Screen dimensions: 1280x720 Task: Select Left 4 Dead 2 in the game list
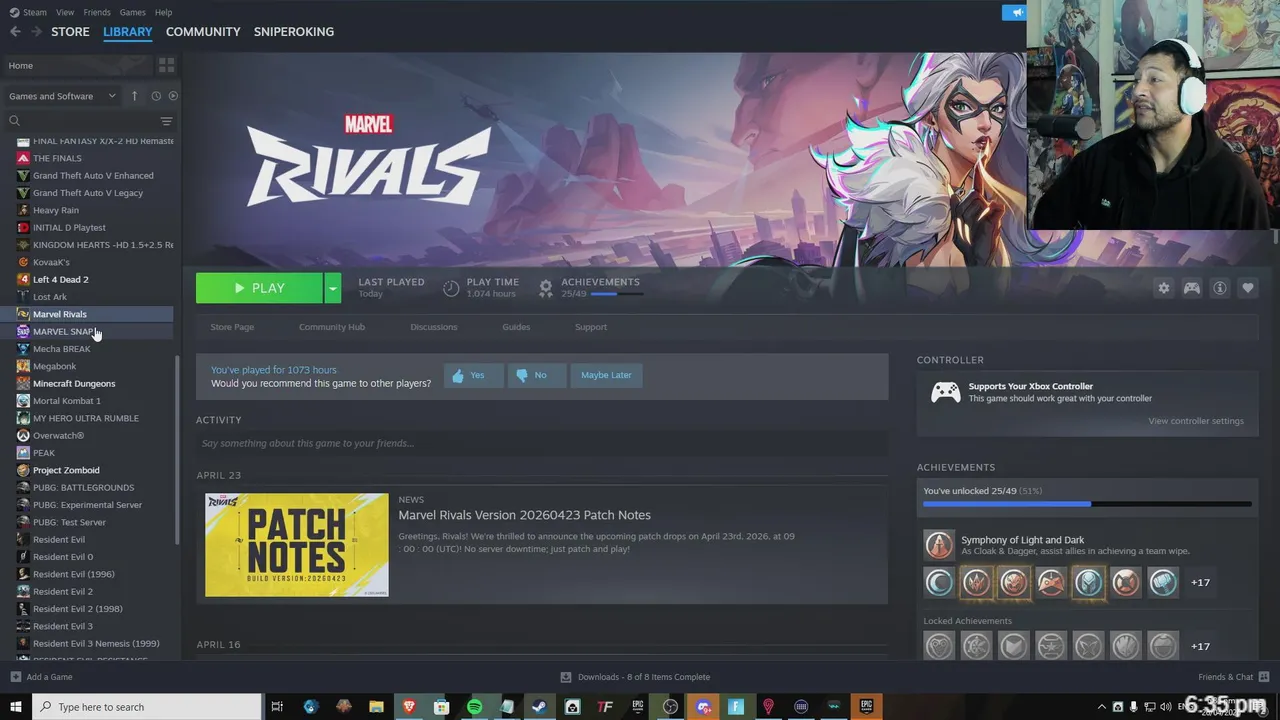coord(87,279)
